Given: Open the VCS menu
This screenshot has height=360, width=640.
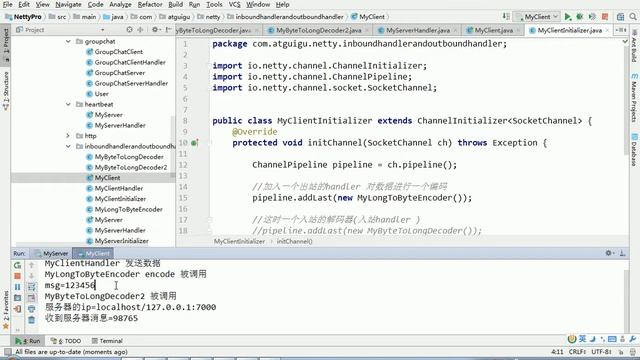Looking at the screenshot, I should tap(234, 4).
